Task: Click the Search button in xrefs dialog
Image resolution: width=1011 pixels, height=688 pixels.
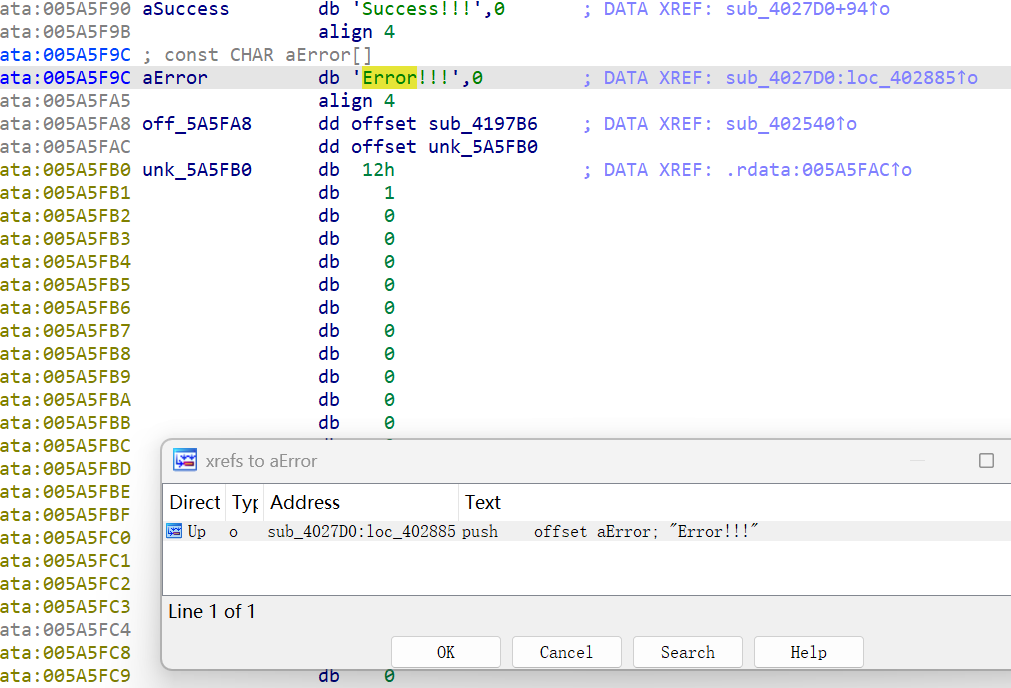Action: click(x=687, y=652)
